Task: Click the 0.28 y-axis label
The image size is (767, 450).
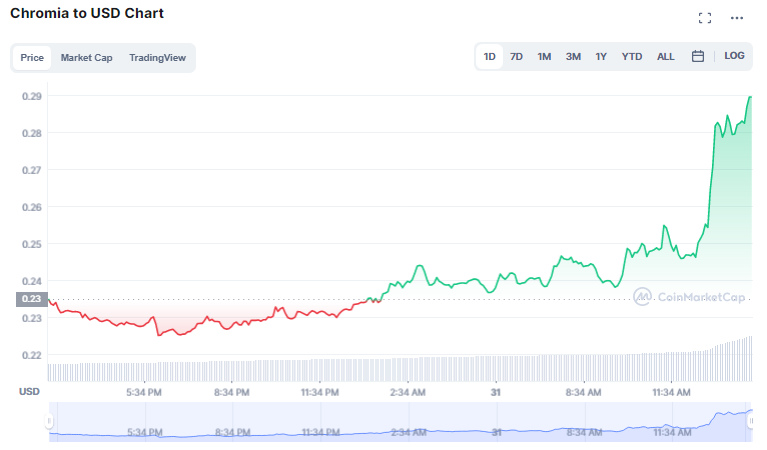Action: click(x=32, y=134)
